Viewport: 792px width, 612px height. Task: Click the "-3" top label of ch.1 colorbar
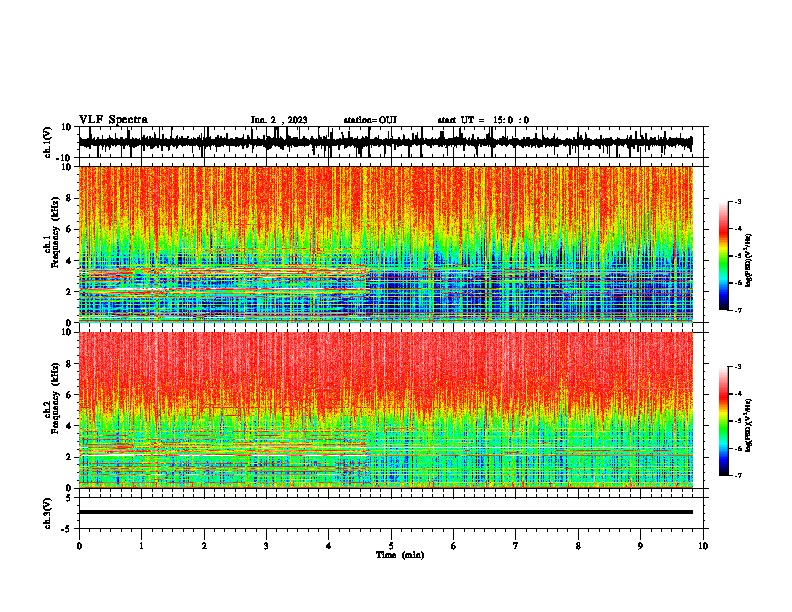(737, 201)
